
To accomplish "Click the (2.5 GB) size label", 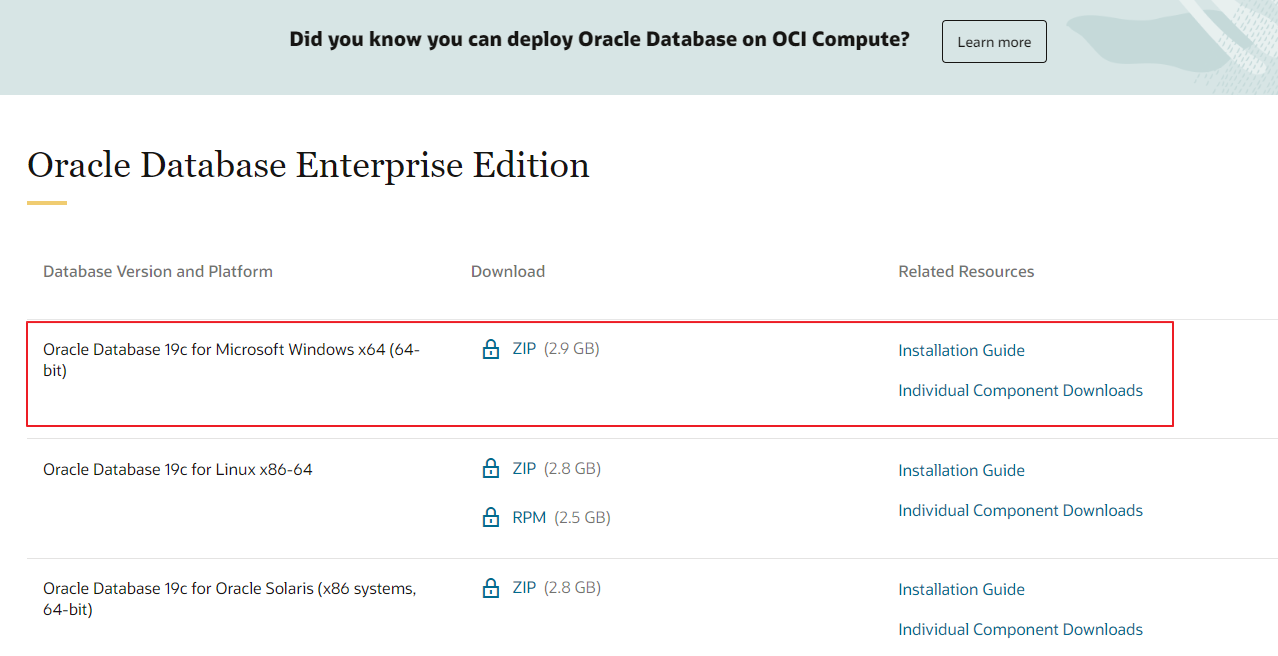I will tap(582, 517).
